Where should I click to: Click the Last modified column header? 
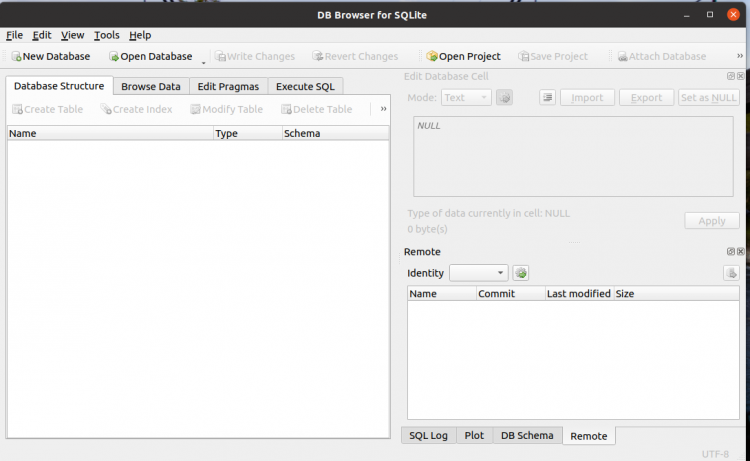point(580,294)
